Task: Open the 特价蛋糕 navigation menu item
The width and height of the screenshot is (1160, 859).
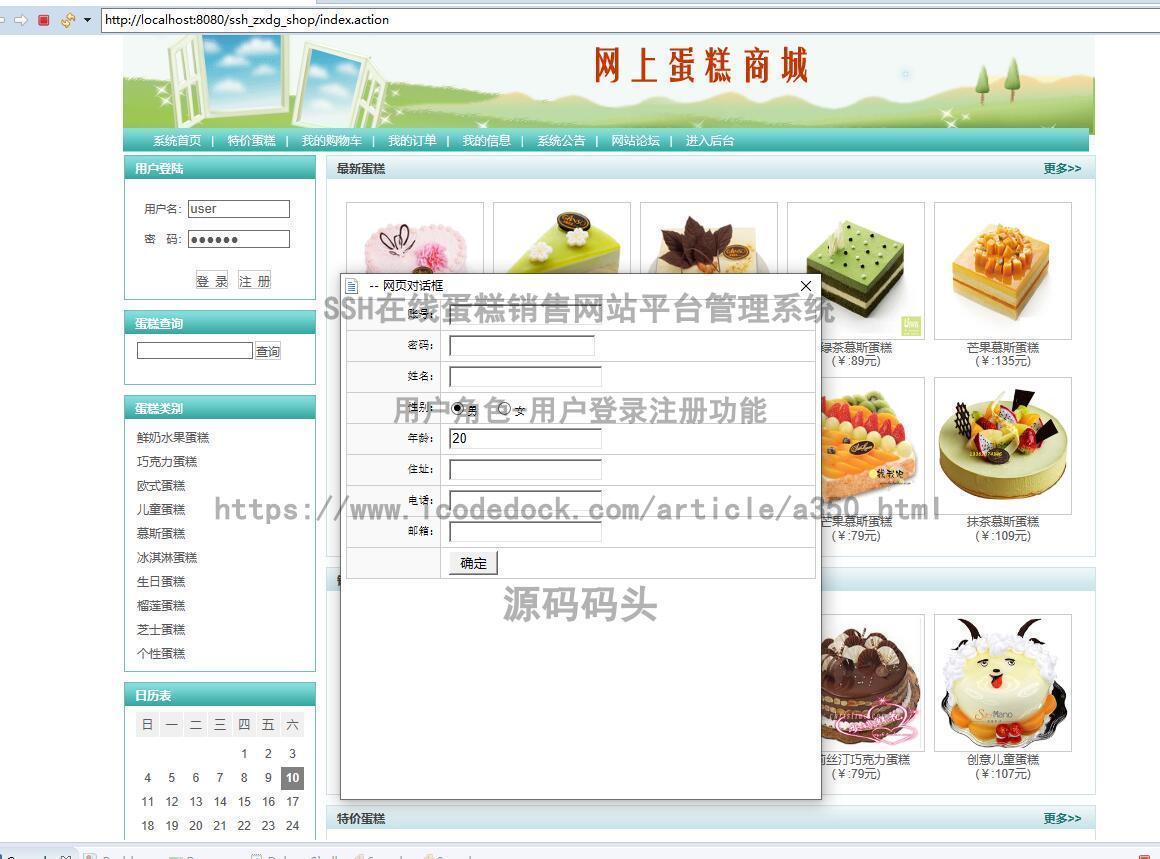Action: 252,141
